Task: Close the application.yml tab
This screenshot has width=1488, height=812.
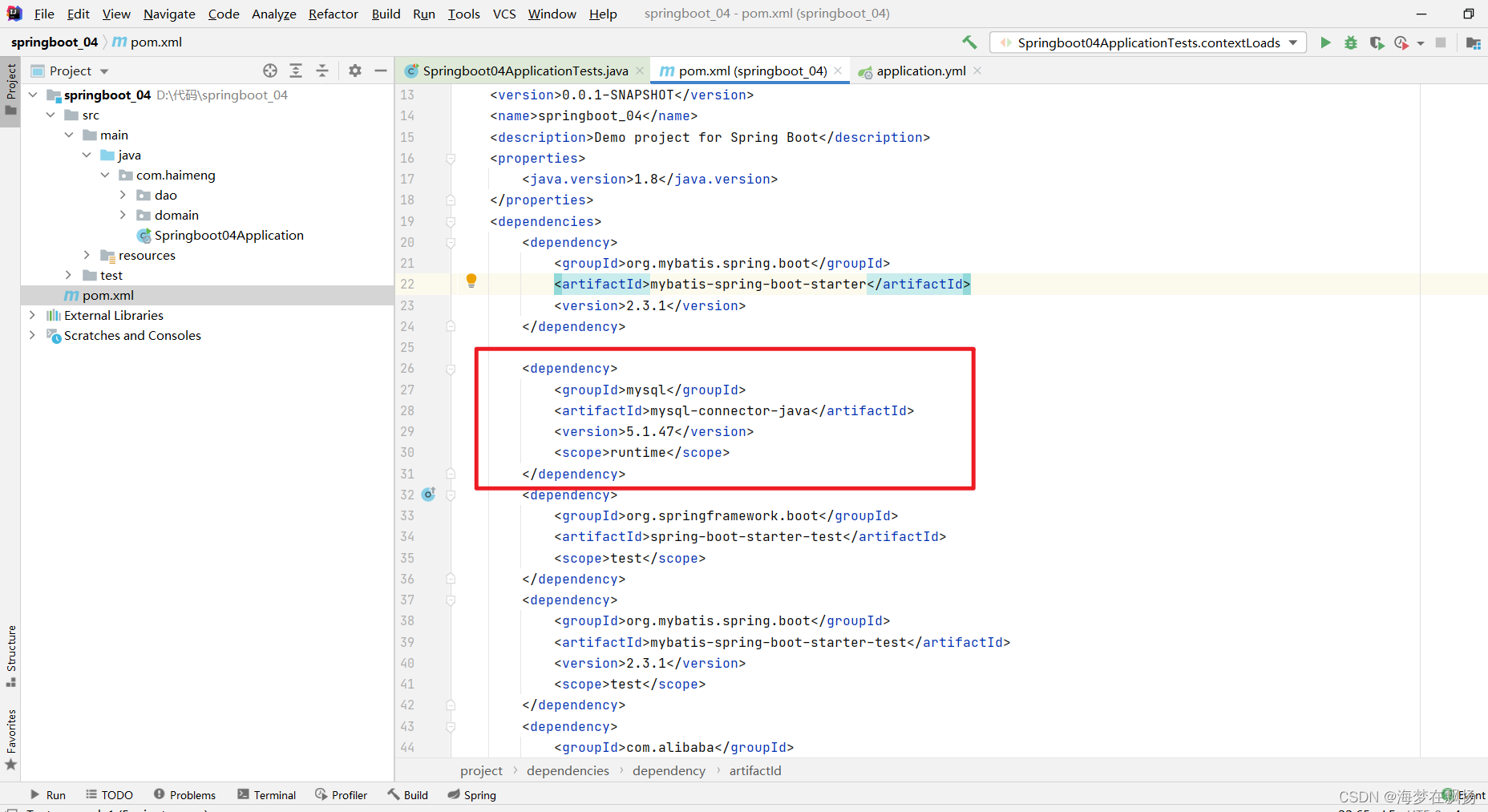Action: pos(977,71)
